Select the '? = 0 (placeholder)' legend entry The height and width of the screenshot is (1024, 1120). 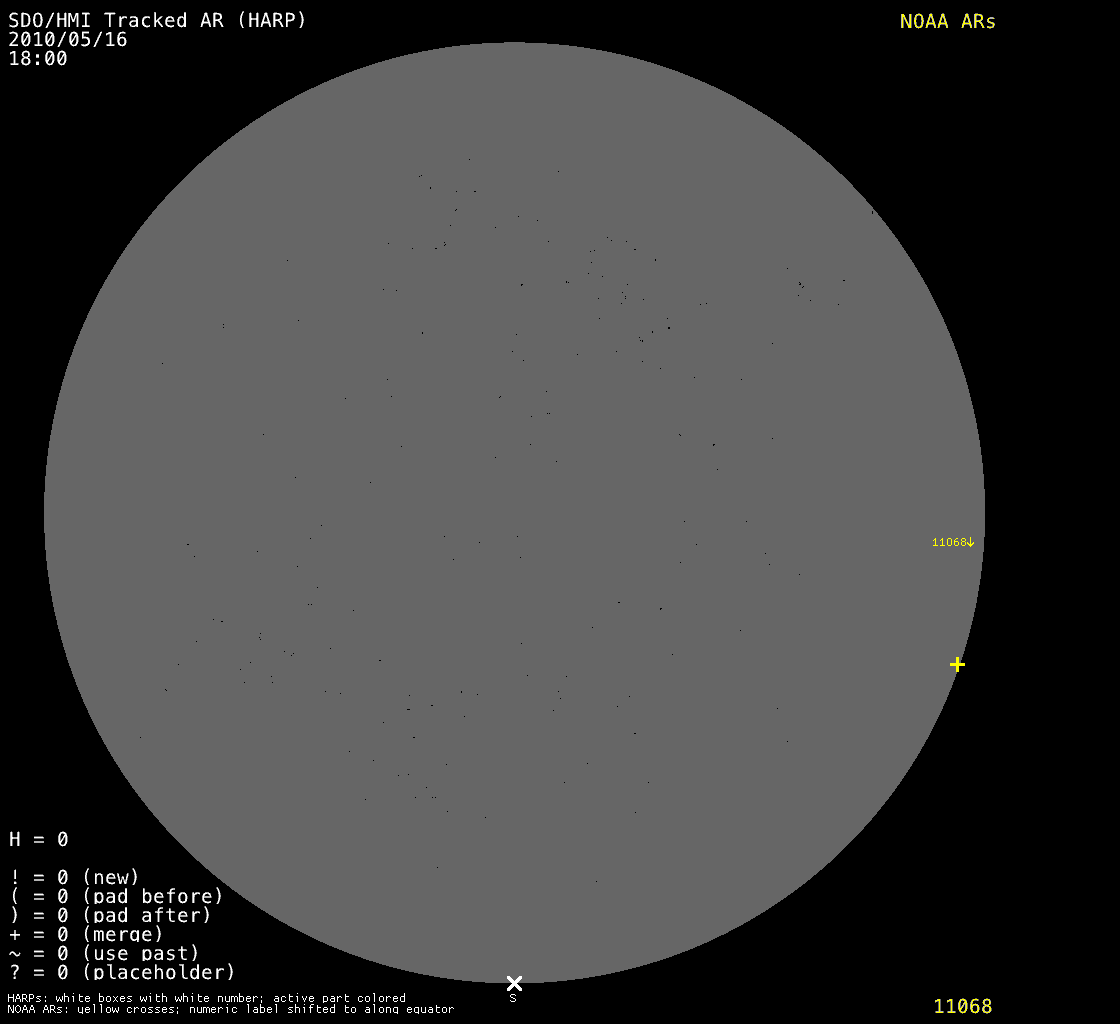tap(122, 972)
